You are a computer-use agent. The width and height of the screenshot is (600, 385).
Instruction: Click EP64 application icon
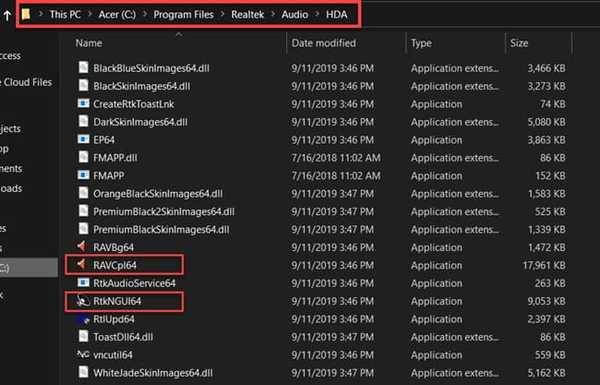pyautogui.click(x=83, y=139)
